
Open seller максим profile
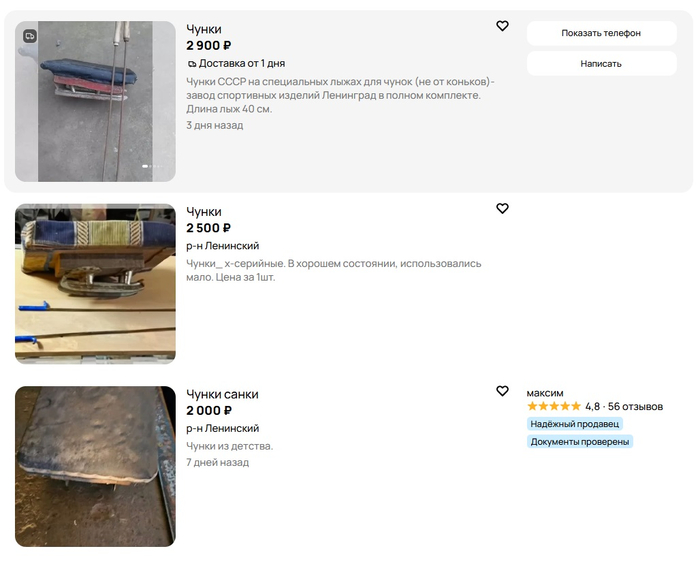[x=545, y=393]
